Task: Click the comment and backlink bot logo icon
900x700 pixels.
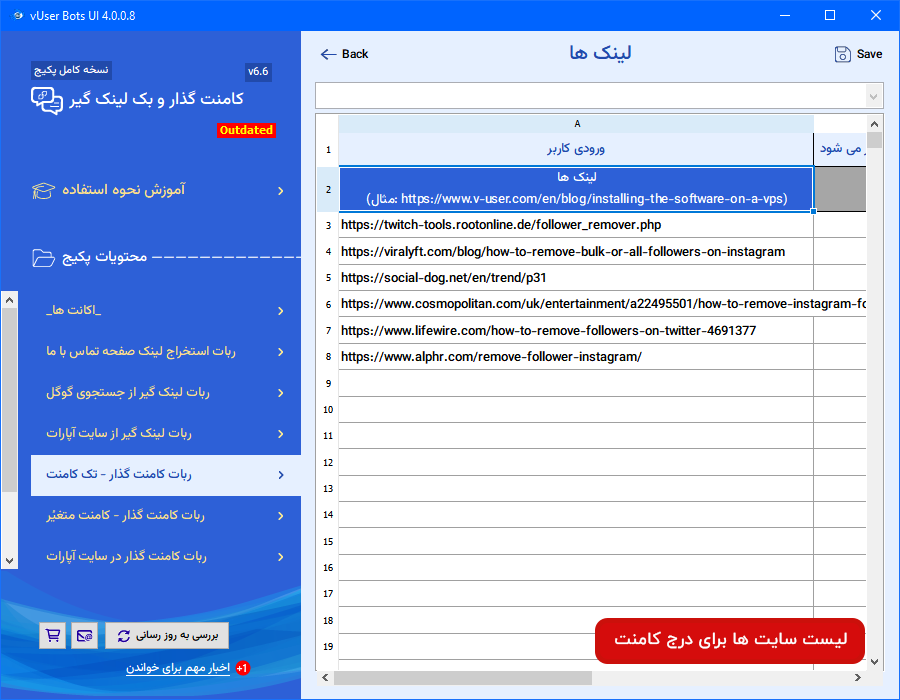Action: (x=46, y=100)
